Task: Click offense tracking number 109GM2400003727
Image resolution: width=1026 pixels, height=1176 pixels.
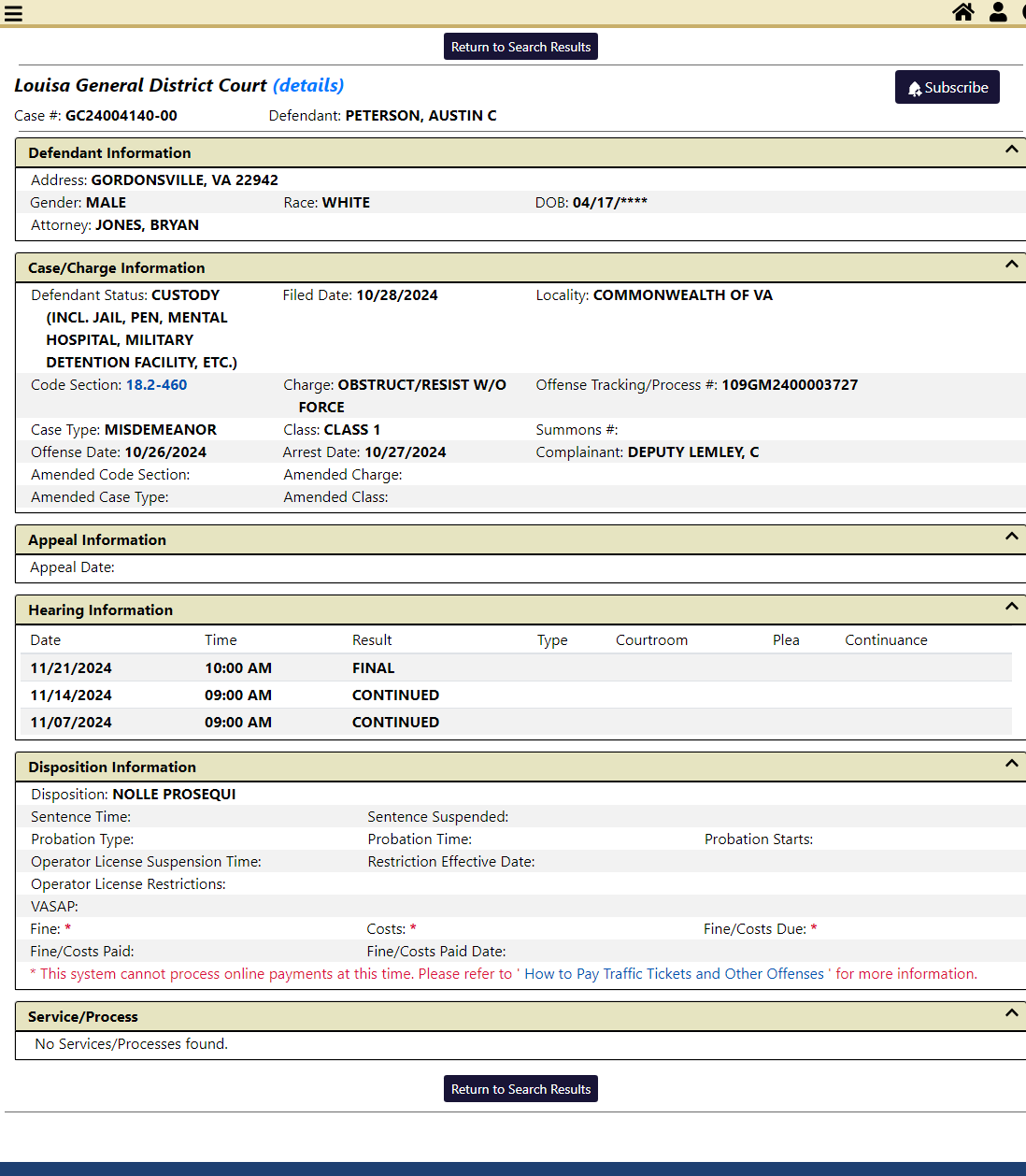Action: click(x=790, y=385)
